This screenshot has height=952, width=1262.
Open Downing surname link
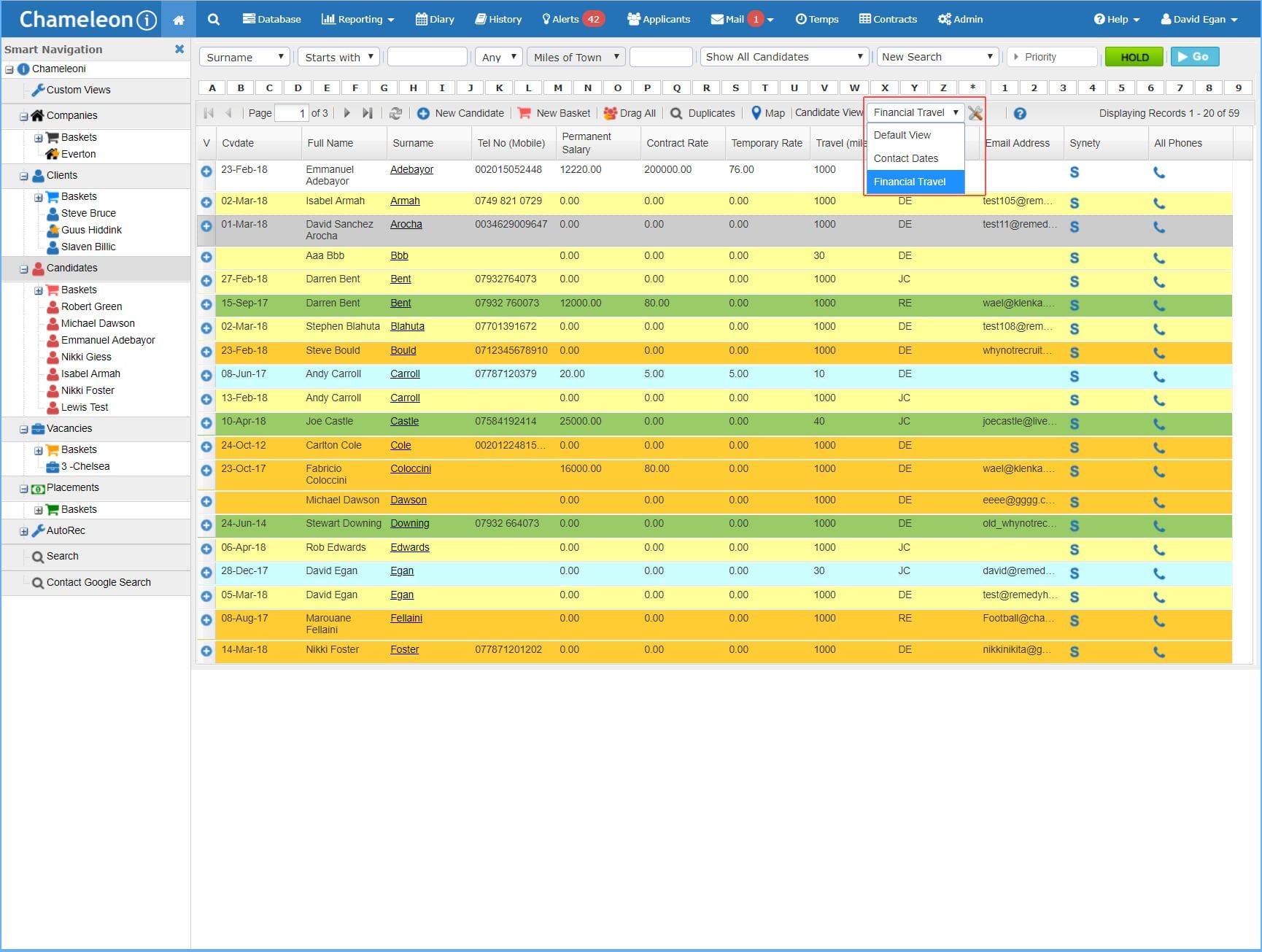409,523
